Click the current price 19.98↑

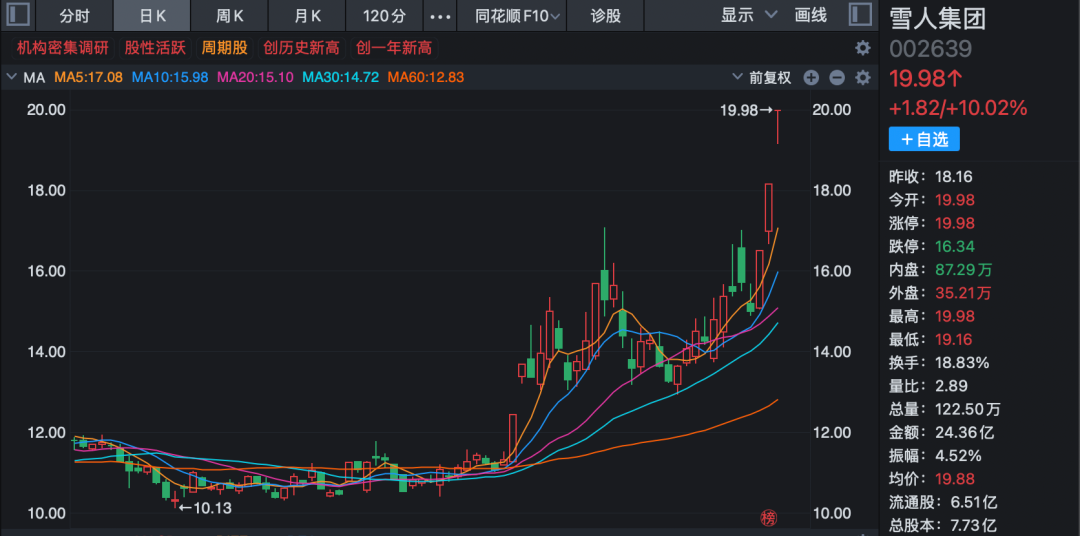tap(926, 79)
